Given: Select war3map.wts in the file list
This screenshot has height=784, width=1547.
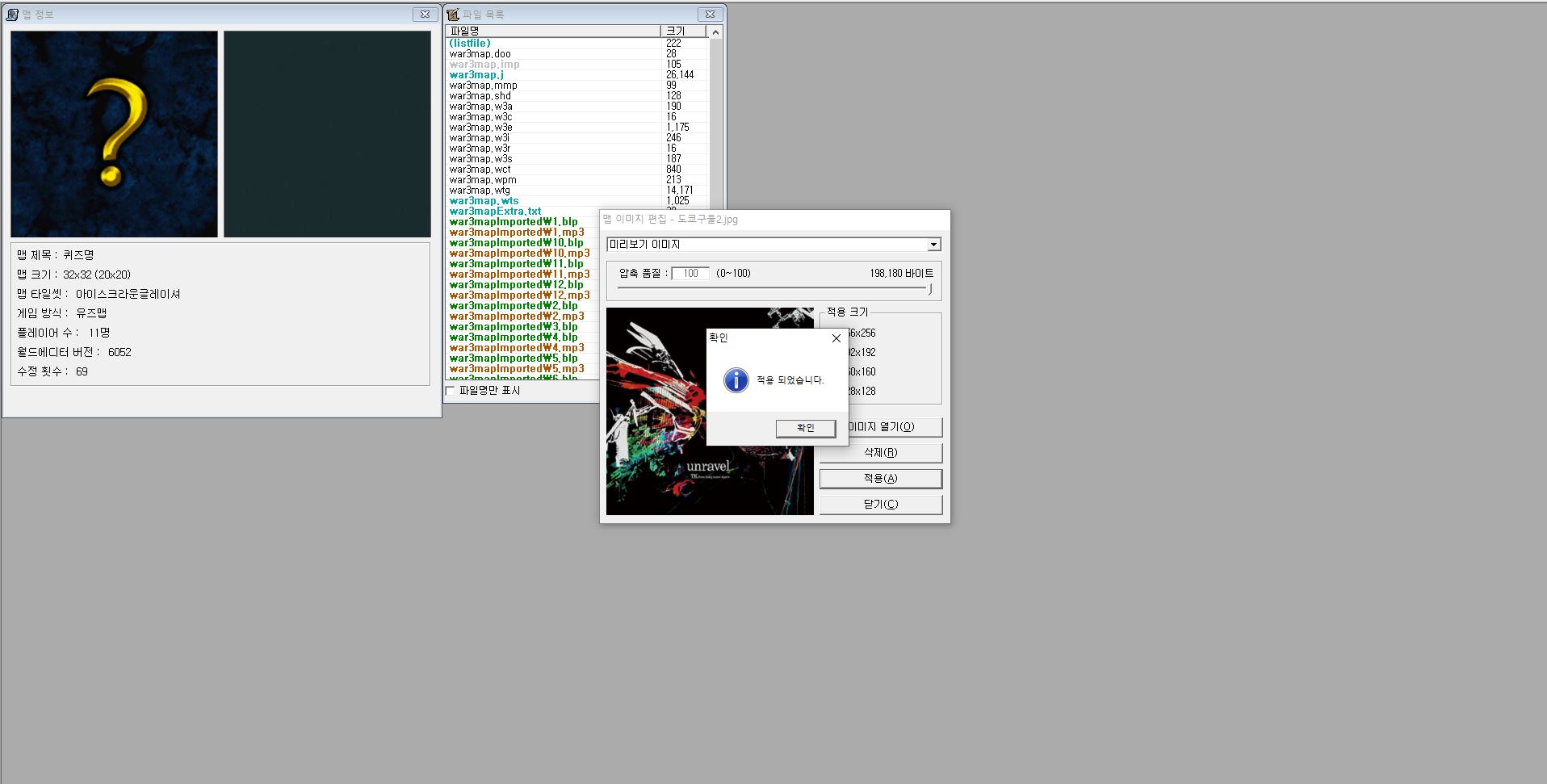Looking at the screenshot, I should 484,201.
